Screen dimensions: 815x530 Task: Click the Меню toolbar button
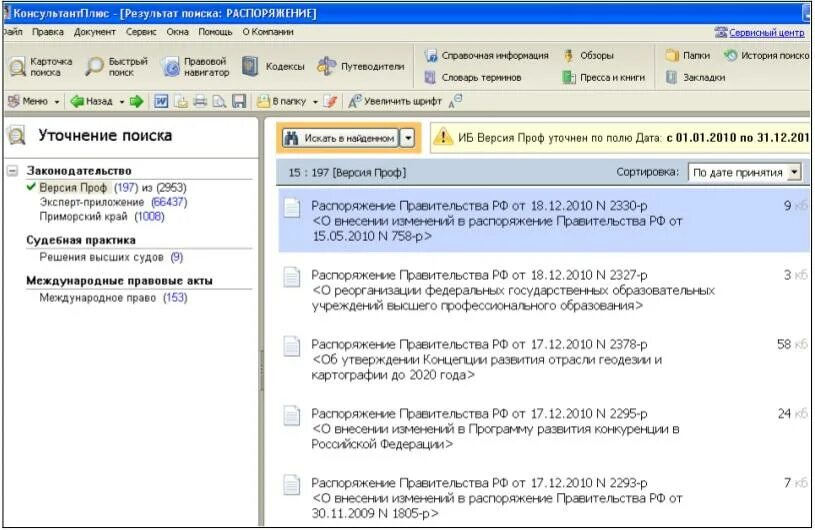29,101
